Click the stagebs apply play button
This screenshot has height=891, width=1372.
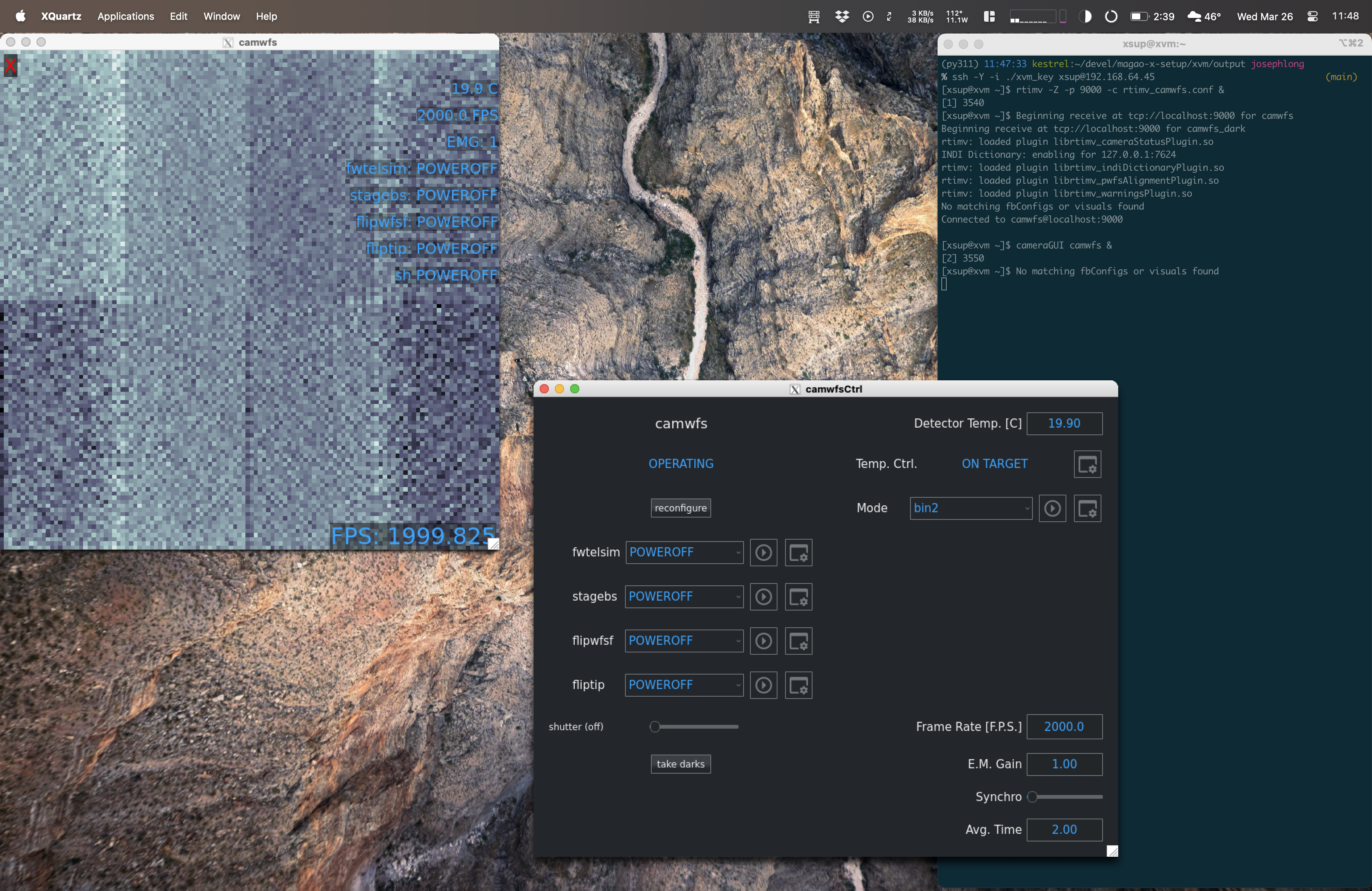[763, 597]
